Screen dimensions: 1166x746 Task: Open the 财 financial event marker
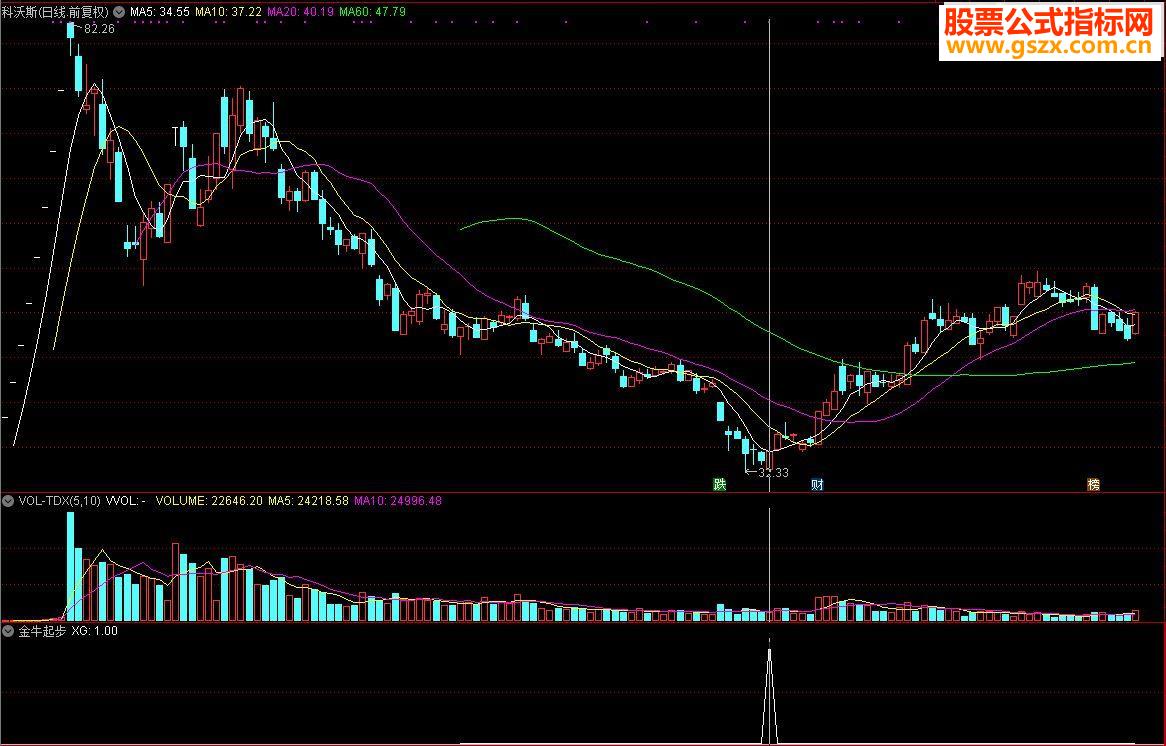(817, 485)
